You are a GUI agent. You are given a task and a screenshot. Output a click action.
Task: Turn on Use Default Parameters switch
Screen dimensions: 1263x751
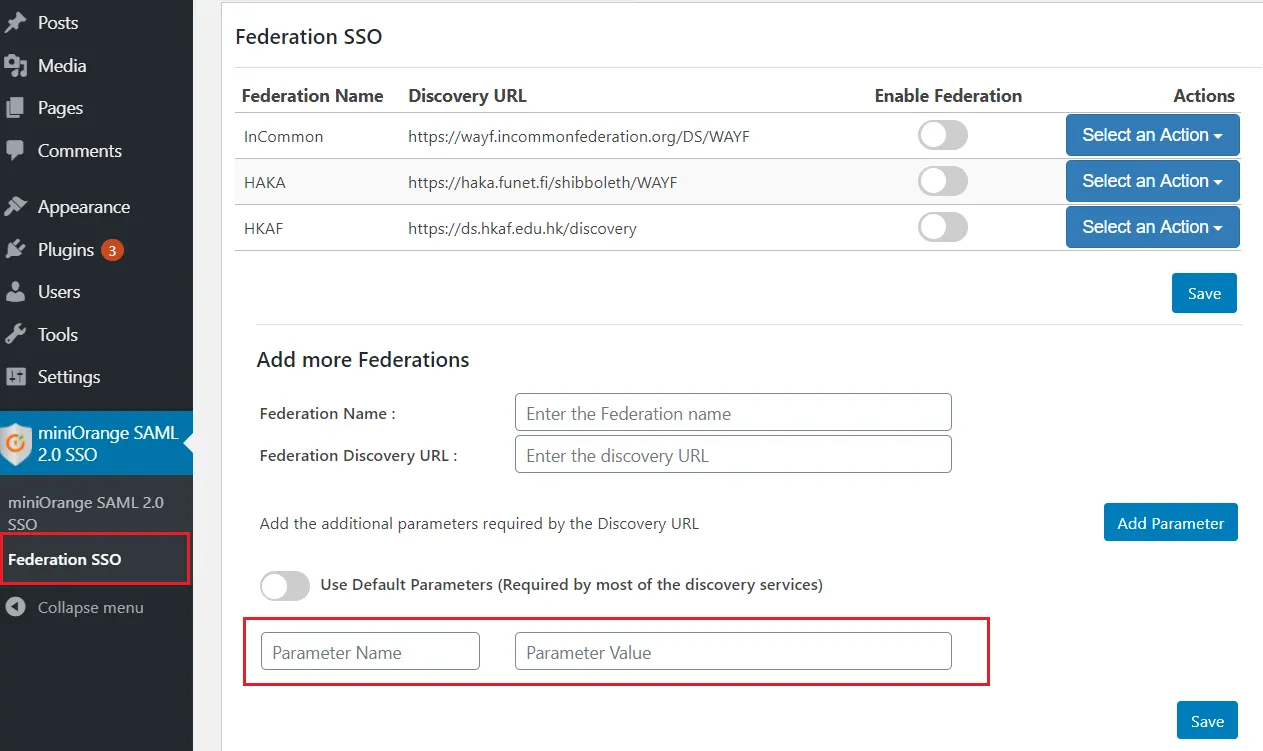[285, 585]
